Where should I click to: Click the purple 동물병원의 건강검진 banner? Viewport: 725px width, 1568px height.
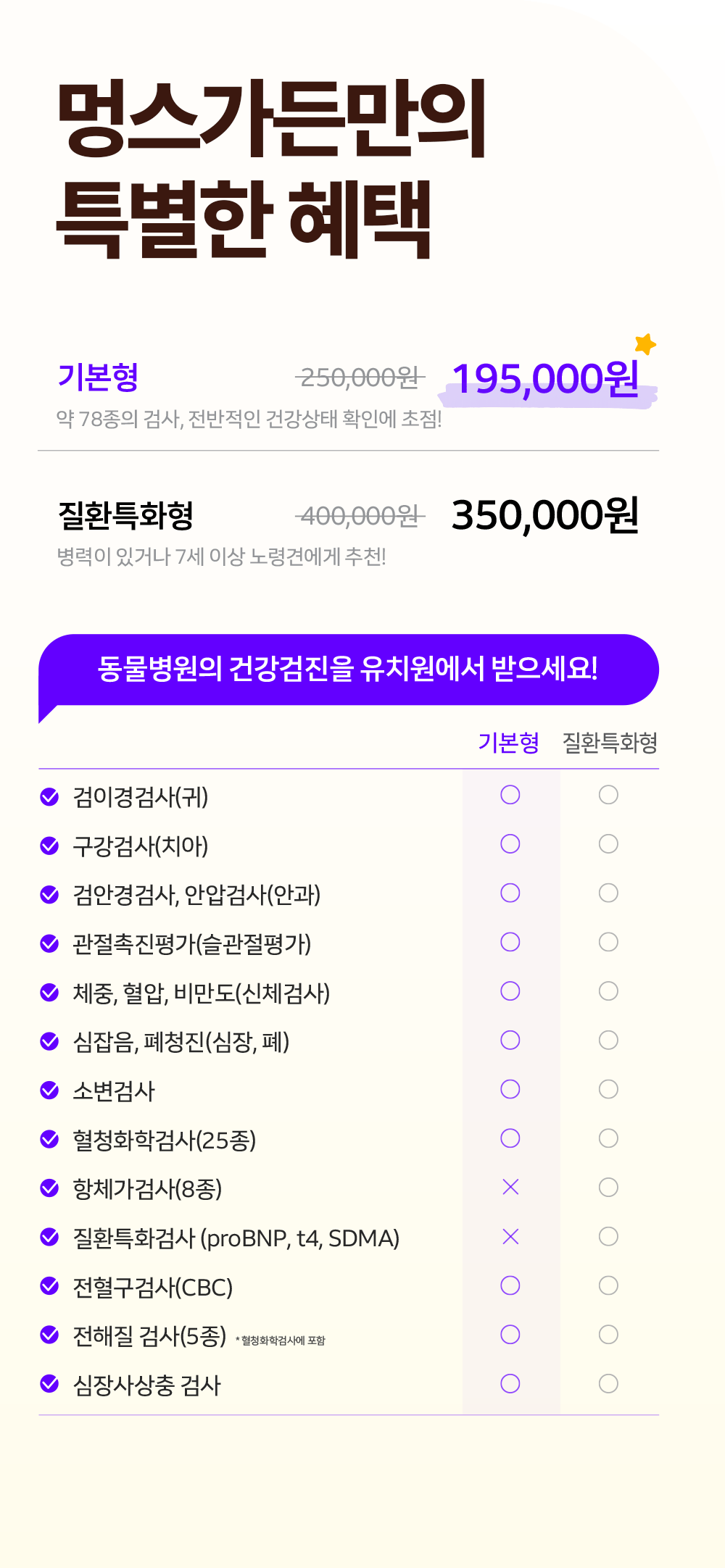(x=348, y=669)
